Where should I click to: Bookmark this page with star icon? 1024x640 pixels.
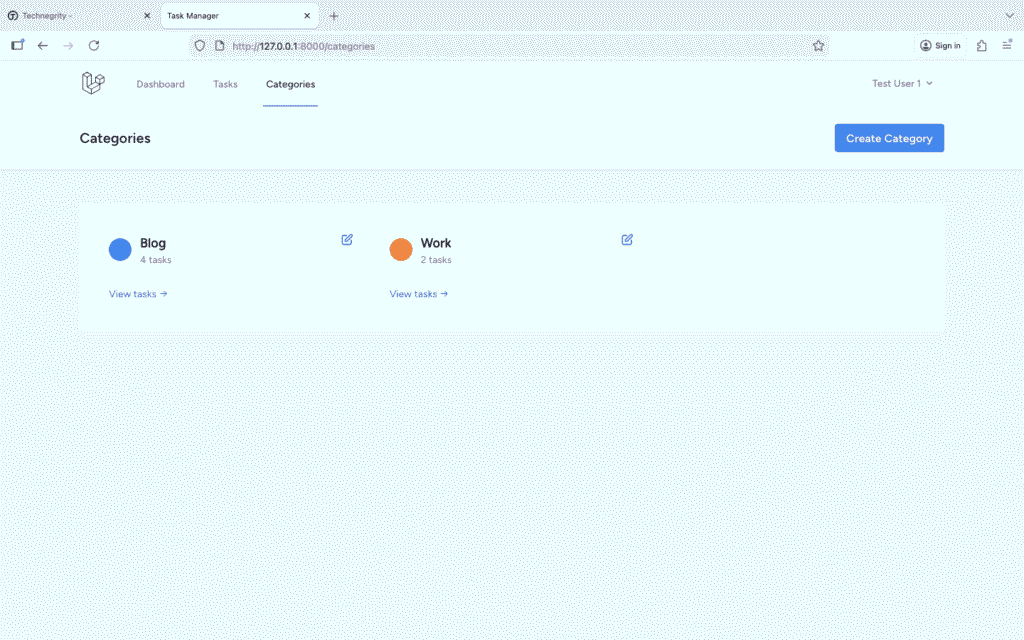818,46
